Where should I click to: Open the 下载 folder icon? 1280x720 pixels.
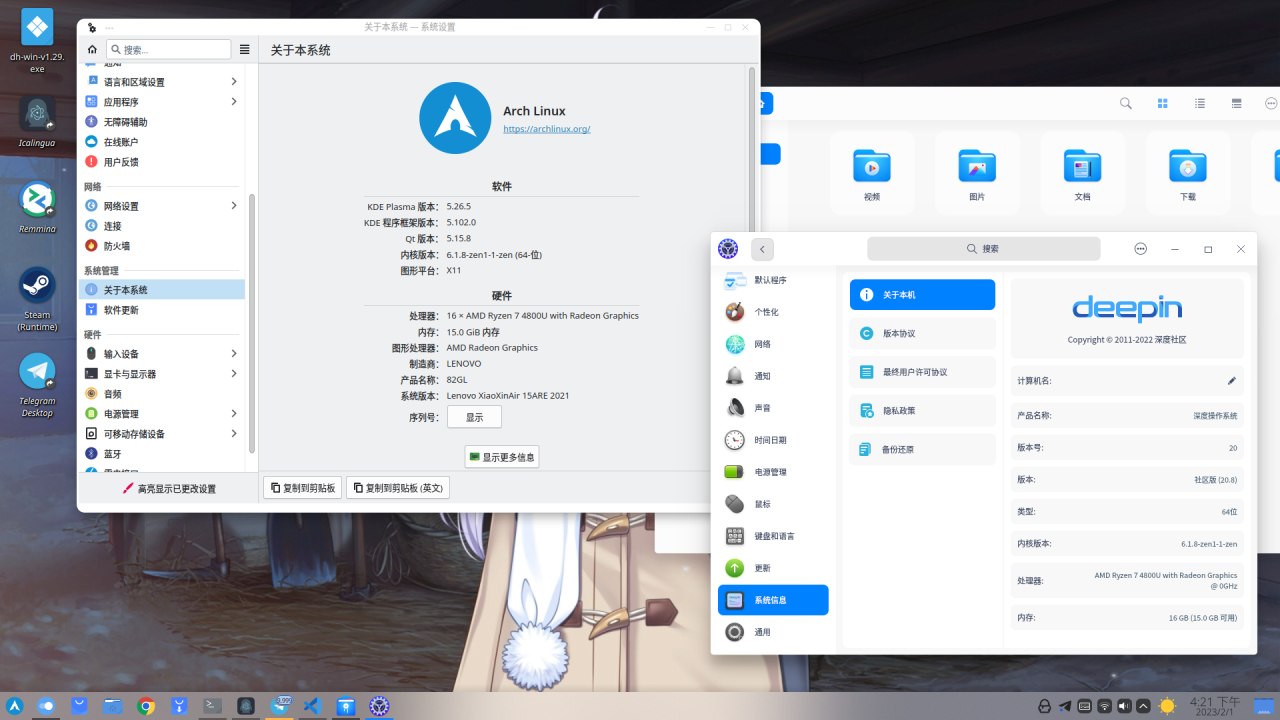click(x=1187, y=166)
